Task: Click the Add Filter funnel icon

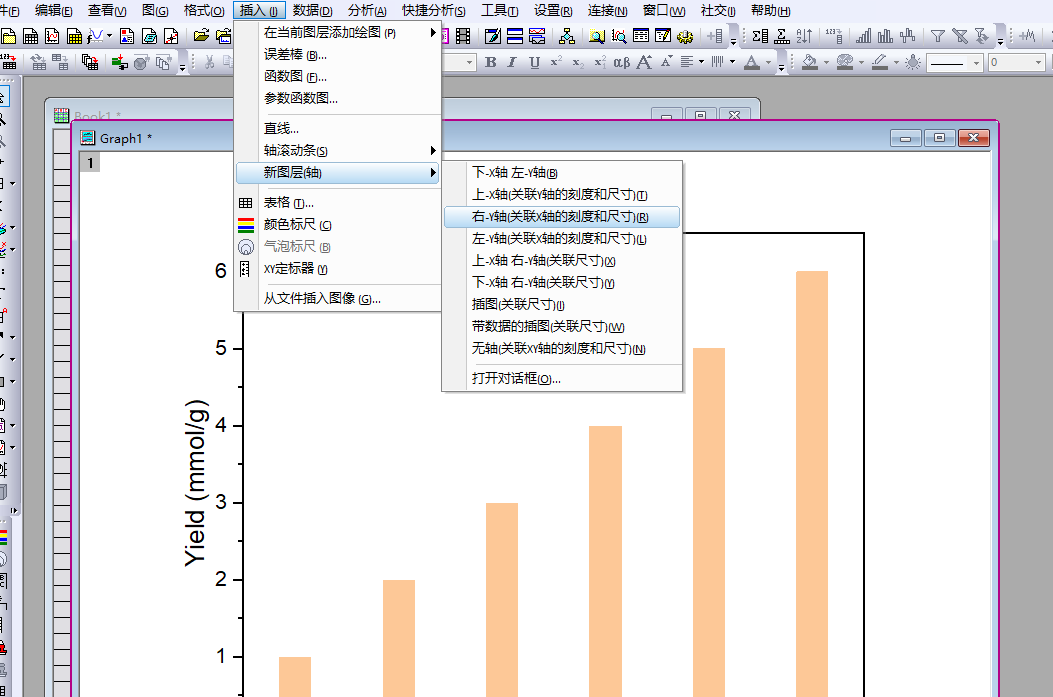Action: (x=937, y=36)
